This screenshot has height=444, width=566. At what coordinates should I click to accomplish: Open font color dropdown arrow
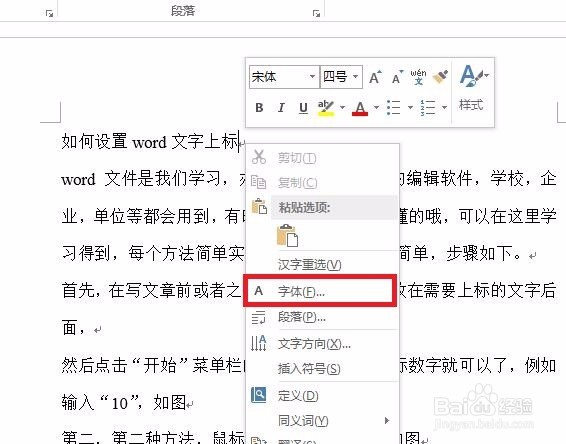click(376, 107)
